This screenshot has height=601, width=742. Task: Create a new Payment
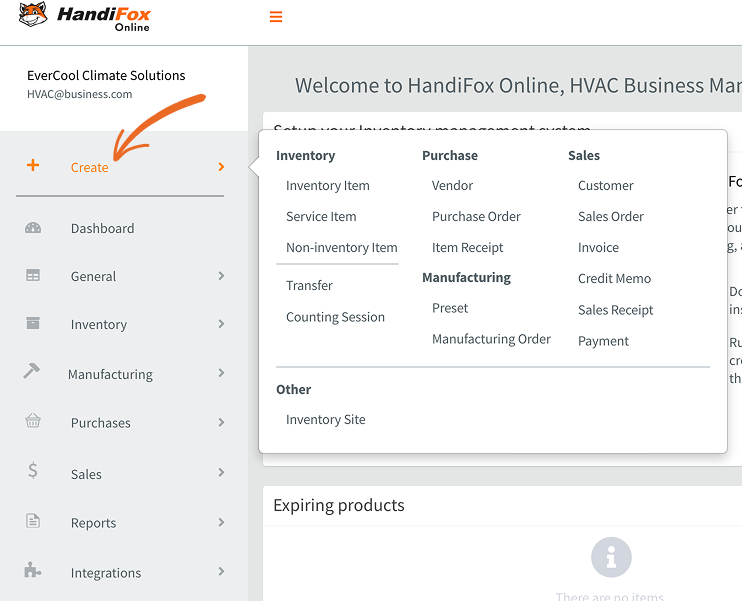(603, 341)
